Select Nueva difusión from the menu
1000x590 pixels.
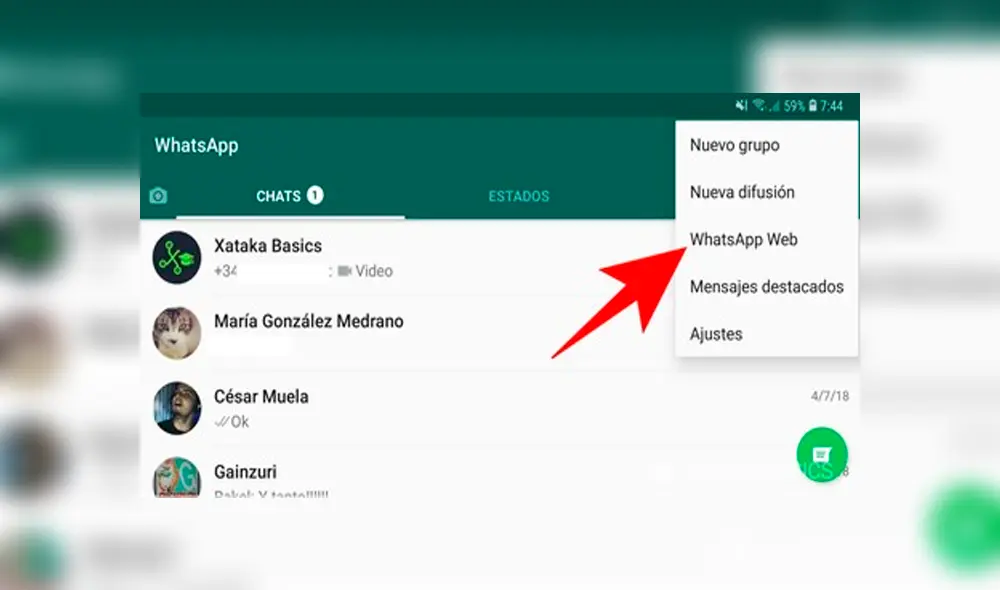coord(743,192)
